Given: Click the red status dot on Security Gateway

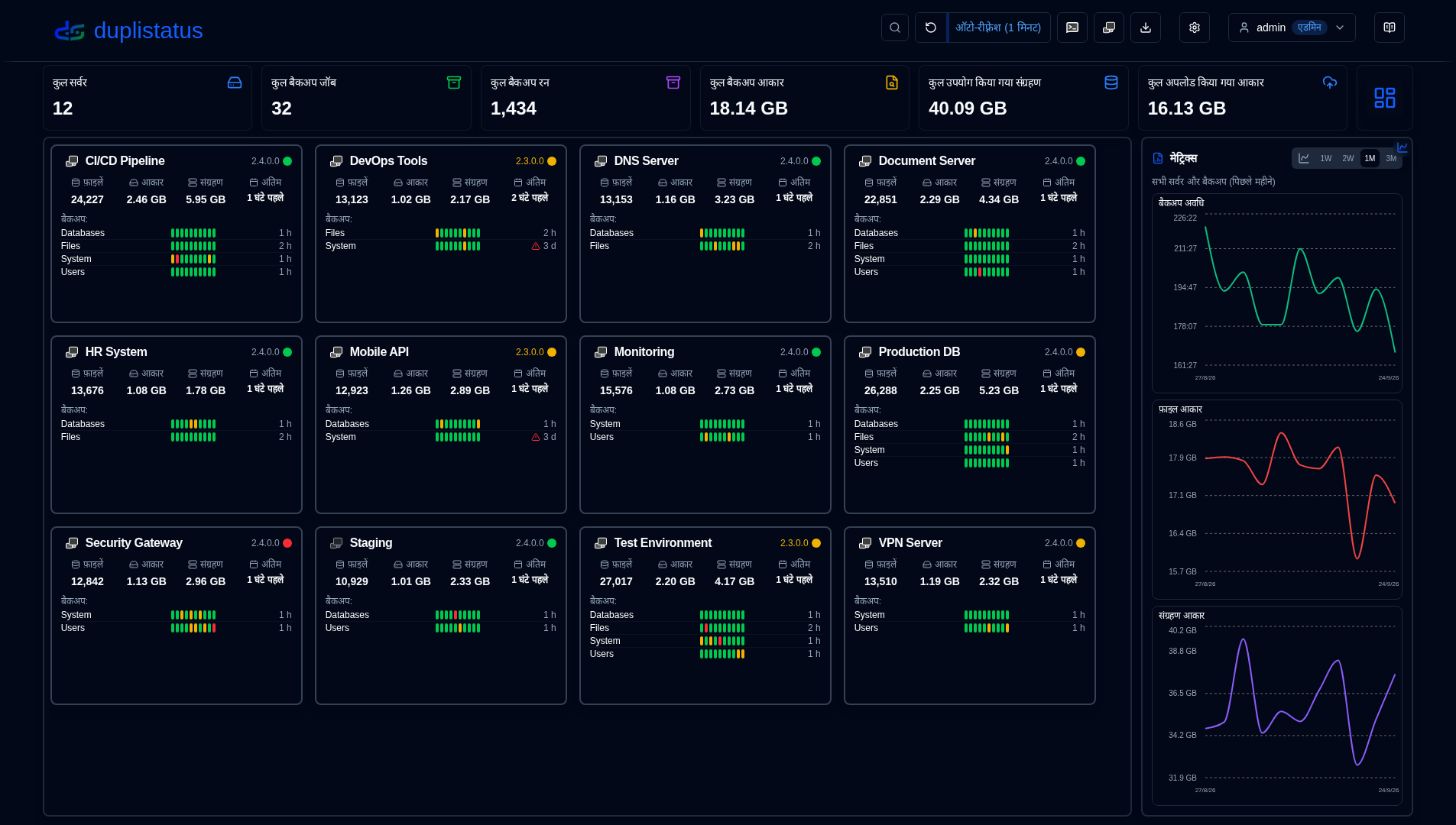Looking at the screenshot, I should (287, 543).
